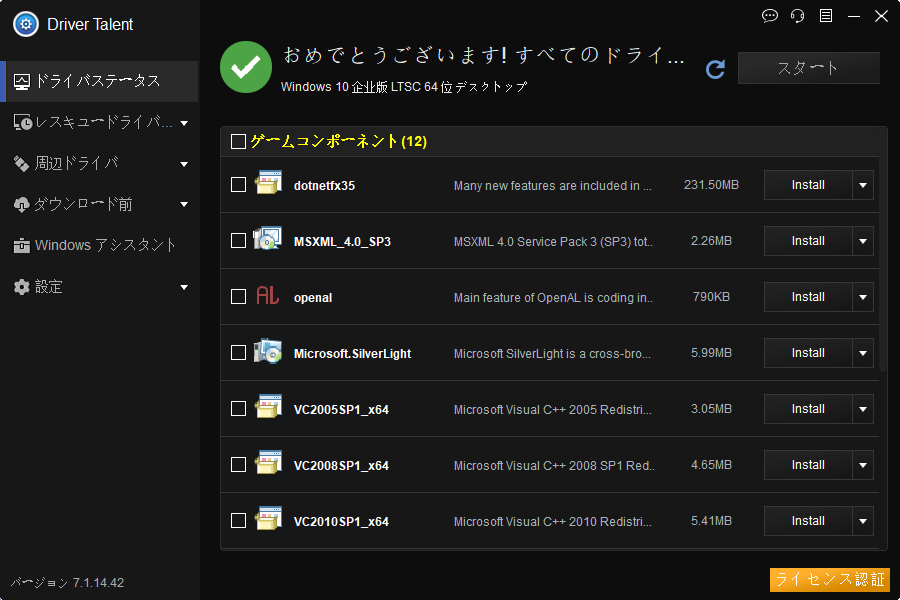Minimize the Driver Talent window
The width and height of the screenshot is (900, 600).
pos(854,16)
